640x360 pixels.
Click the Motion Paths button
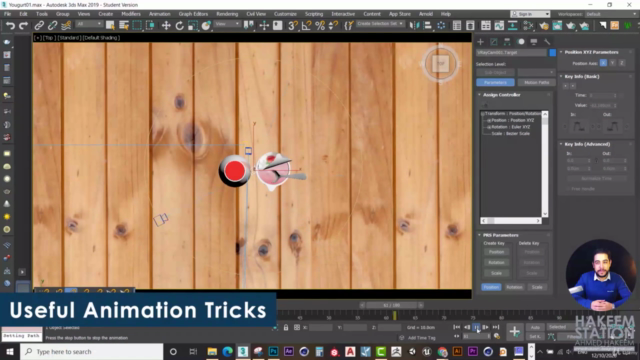pyautogui.click(x=537, y=82)
